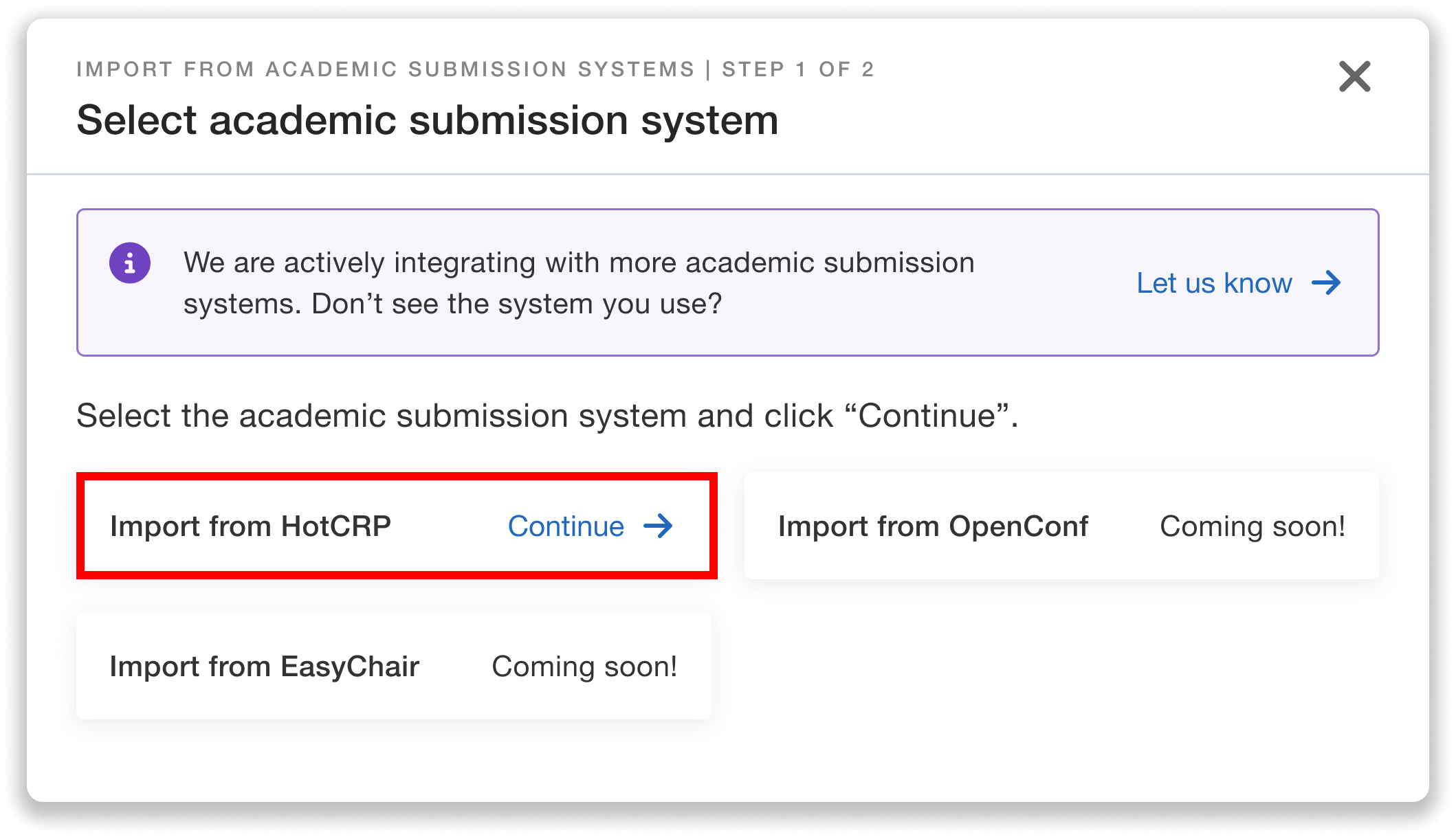Click the X icon to close the dialog
This screenshot has height=837, width=1456.
[1354, 77]
